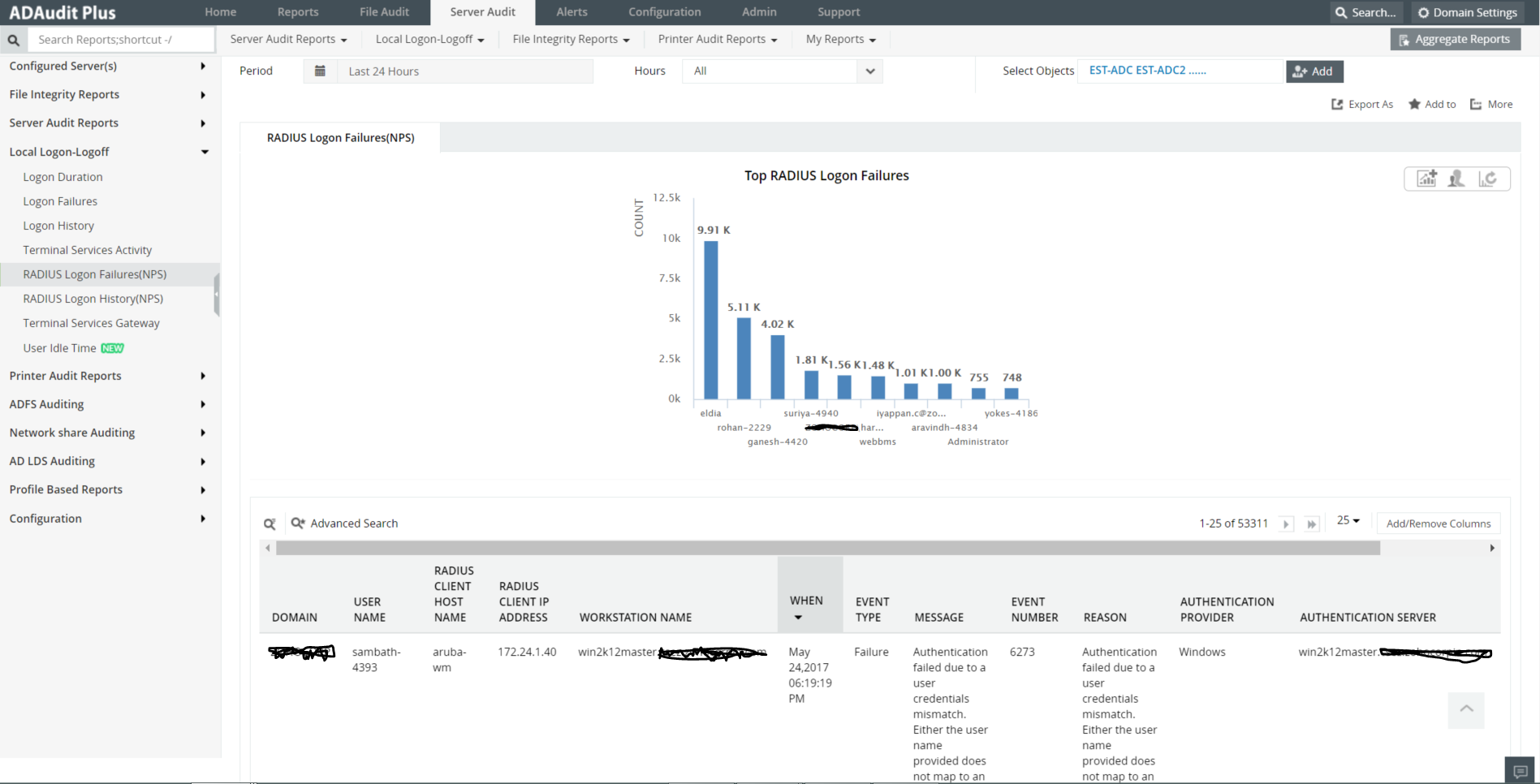
Task: Click the Aggregate Reports button
Action: coord(1455,39)
